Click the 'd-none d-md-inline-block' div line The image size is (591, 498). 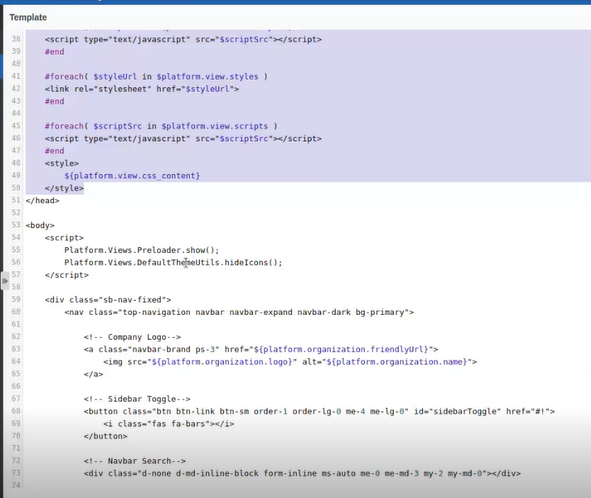[x=302, y=473]
